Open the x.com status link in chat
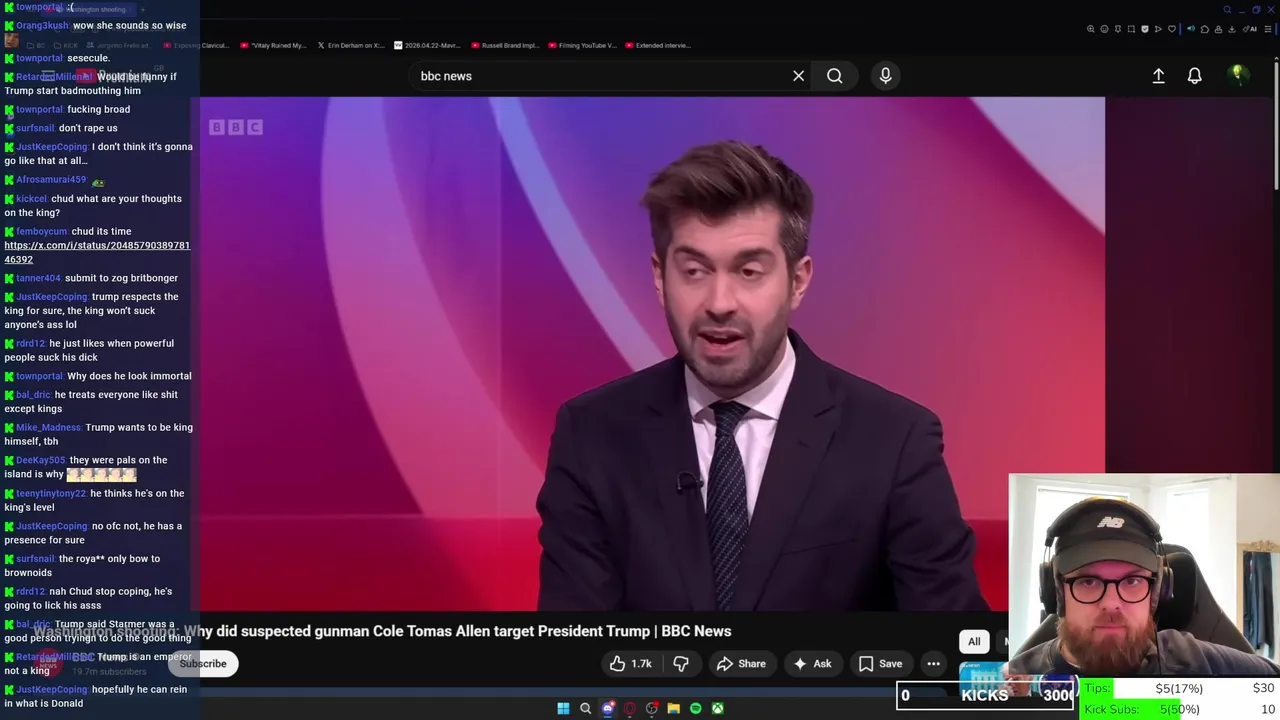This screenshot has height=720, width=1280. [97, 252]
